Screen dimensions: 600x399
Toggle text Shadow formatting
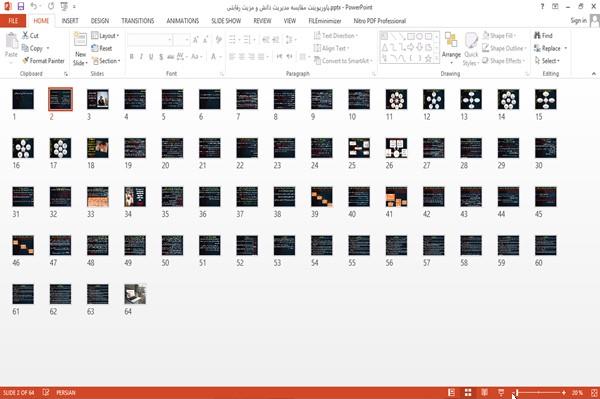(x=161, y=57)
